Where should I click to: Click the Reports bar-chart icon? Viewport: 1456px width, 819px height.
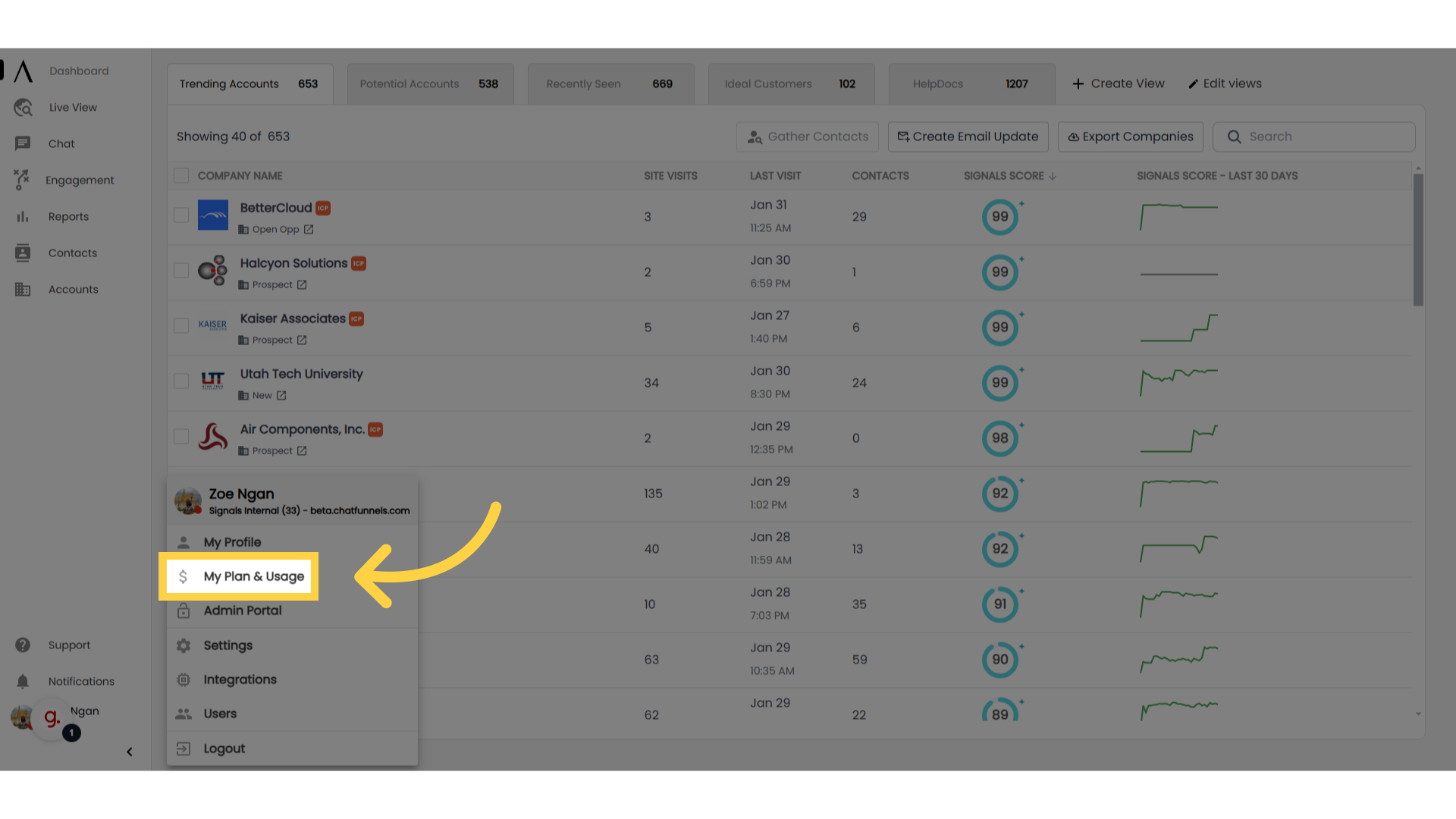click(23, 216)
